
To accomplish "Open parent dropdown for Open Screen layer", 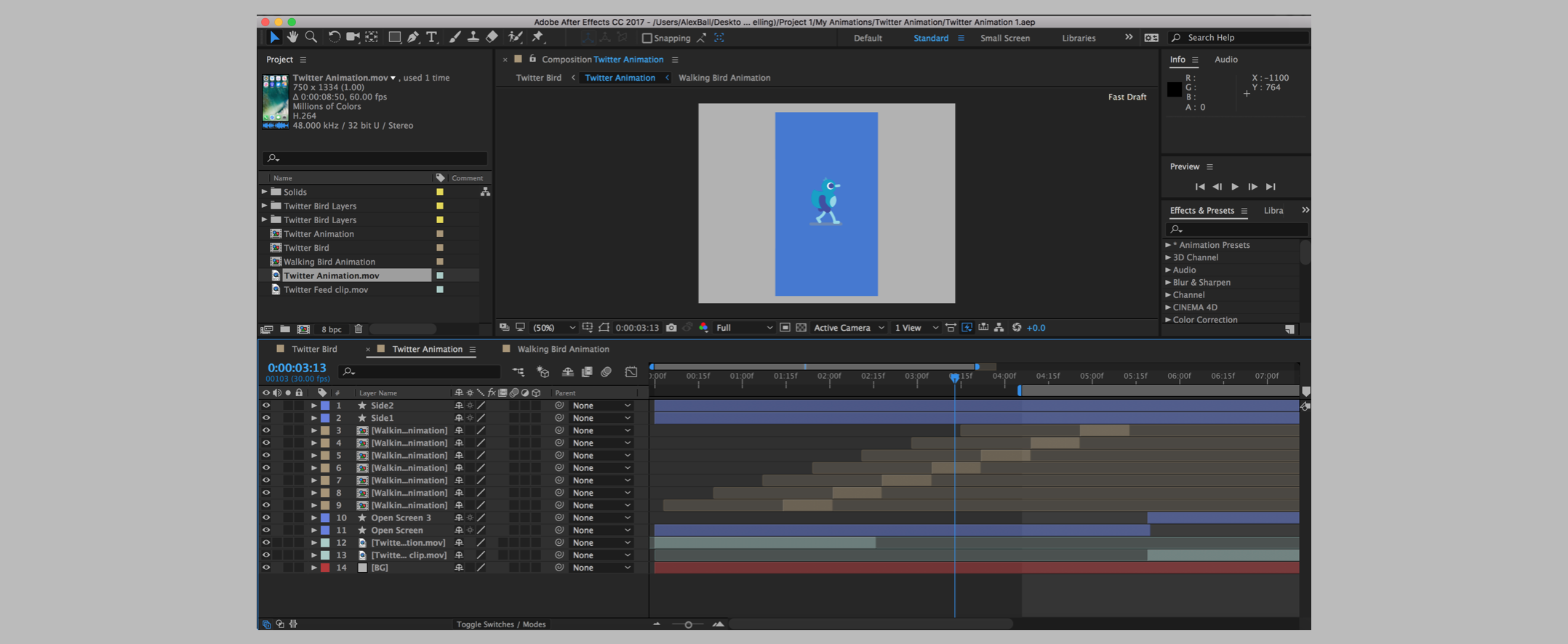I will [x=601, y=531].
